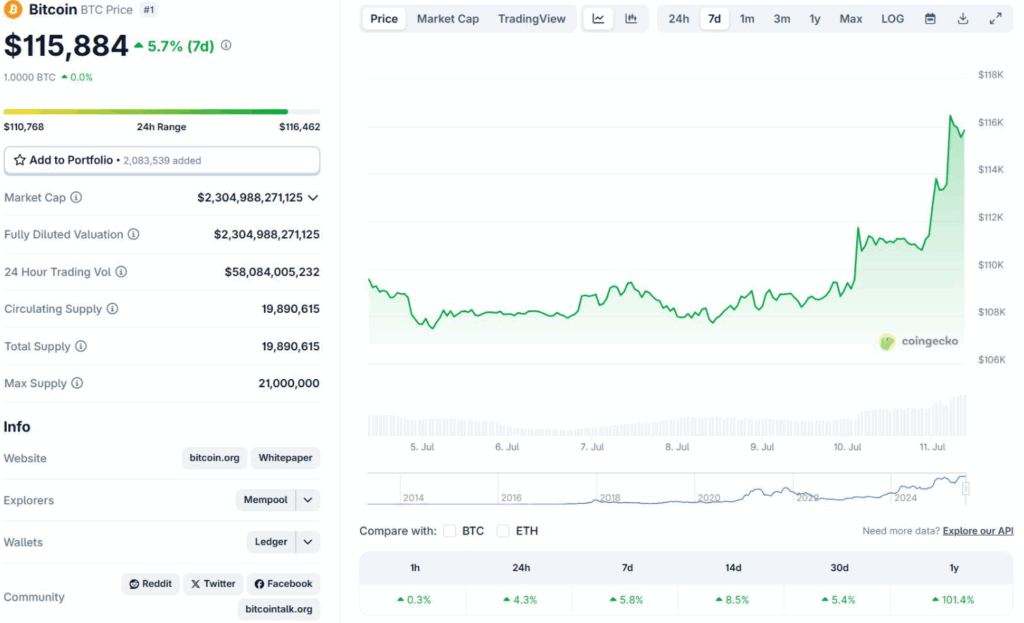Screen dimensions: 1024x623
Task: Expand chart to fullscreen
Action: tap(995, 19)
